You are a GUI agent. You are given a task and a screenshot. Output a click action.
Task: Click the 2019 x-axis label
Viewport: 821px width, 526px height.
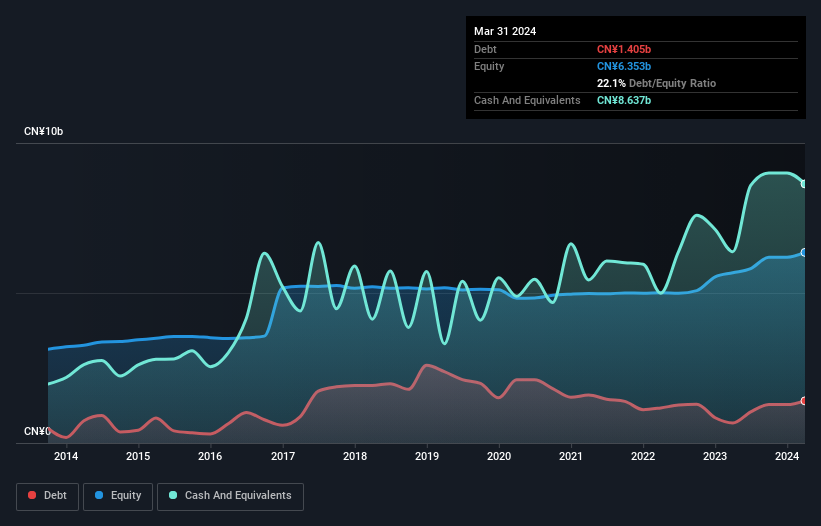point(427,456)
